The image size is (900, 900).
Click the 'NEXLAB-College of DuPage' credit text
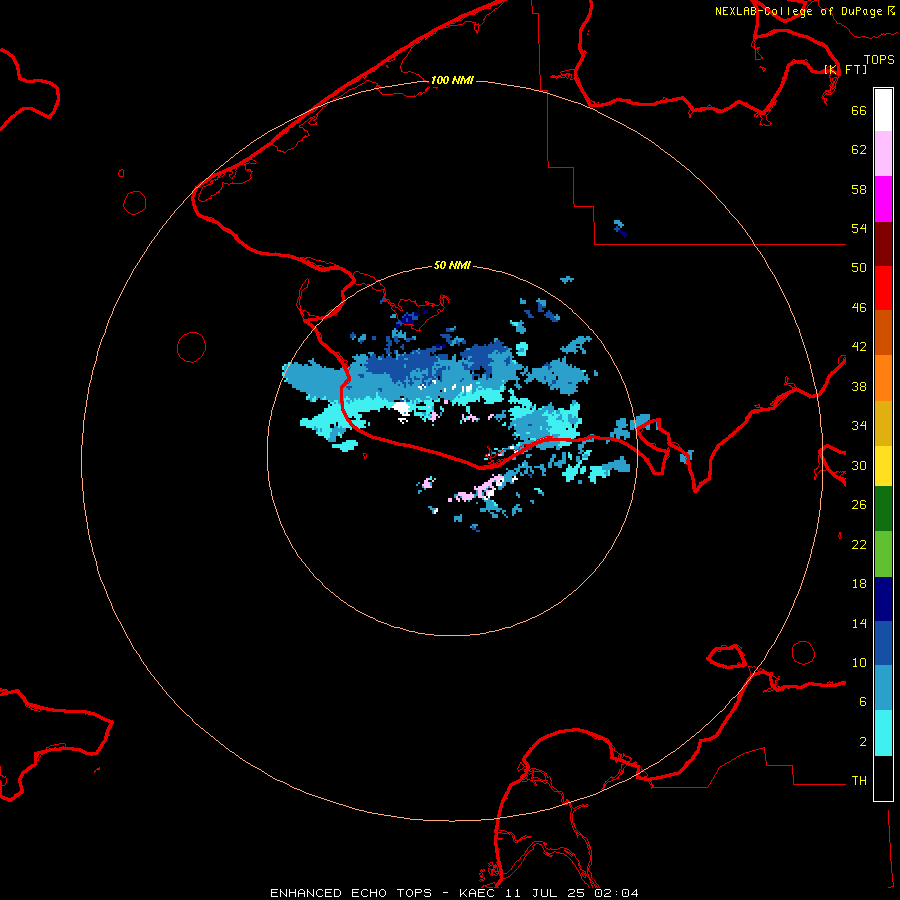click(x=798, y=11)
